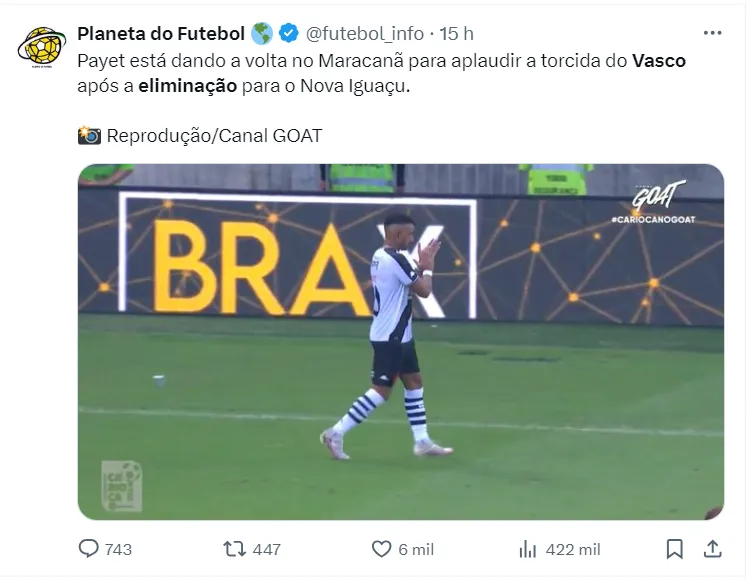This screenshot has height=579, width=749.
Task: Click the globe emoji beside account name
Action: (262, 33)
